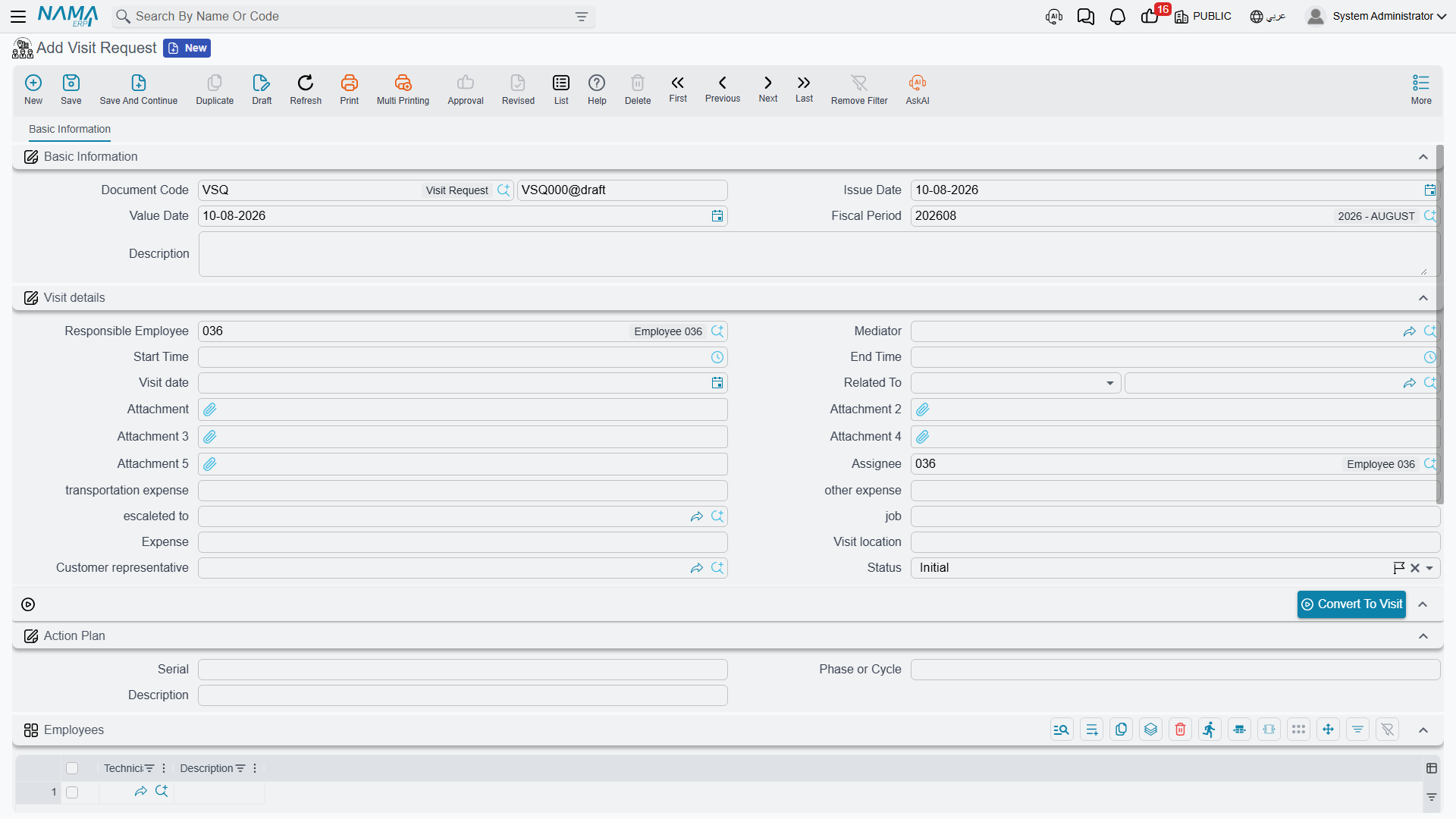This screenshot has height=819, width=1456.
Task: Click in the Description text area
Action: [x=817, y=254]
